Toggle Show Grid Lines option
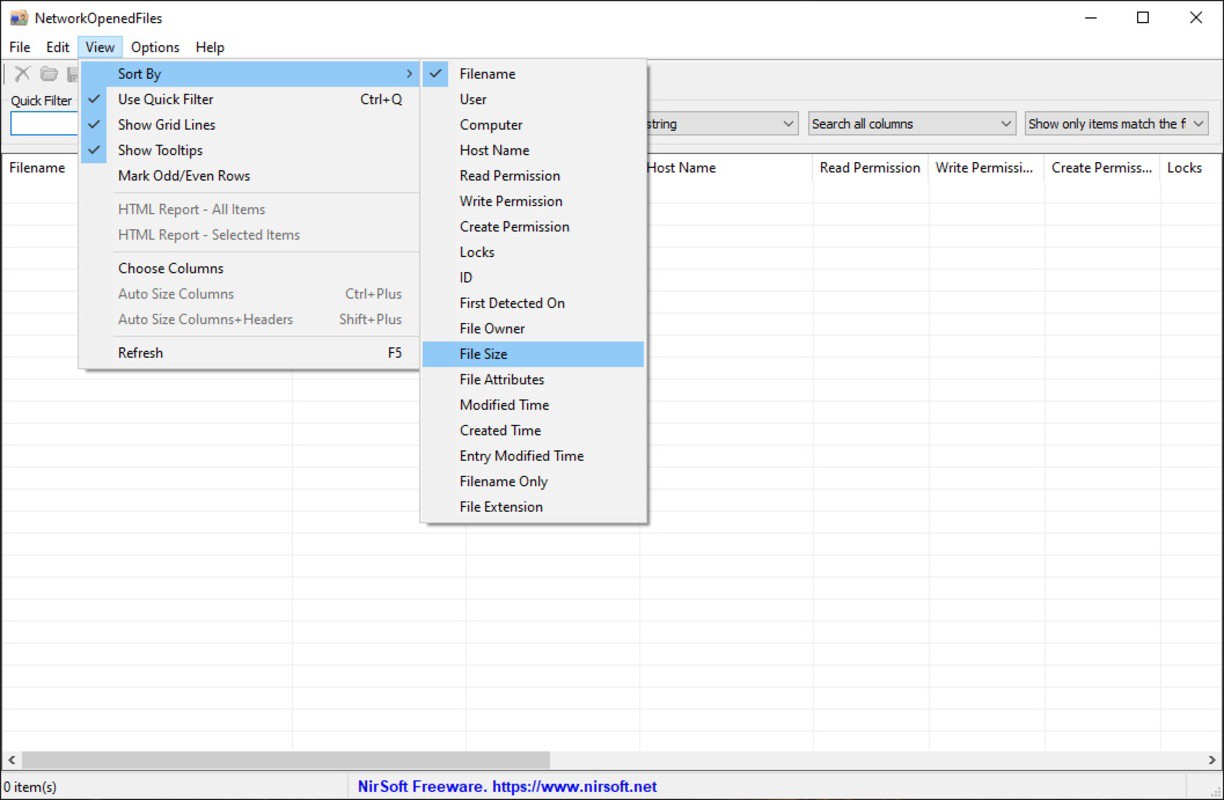The width and height of the screenshot is (1224, 800). tap(250, 125)
